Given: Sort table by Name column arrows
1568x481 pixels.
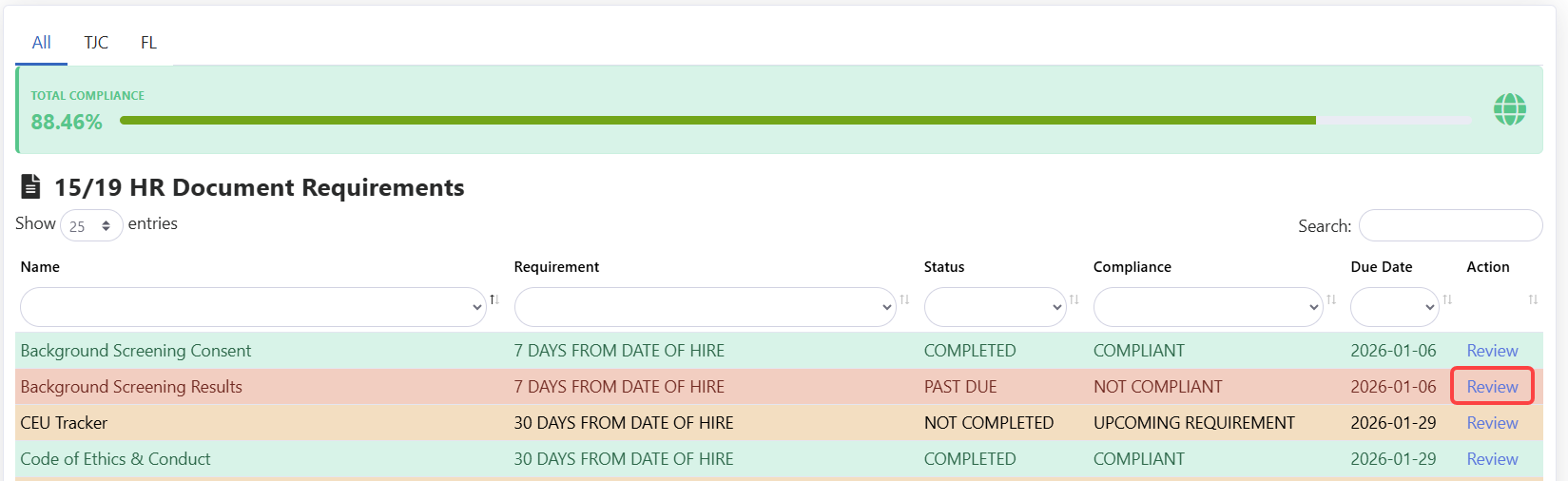Looking at the screenshot, I should [x=494, y=299].
